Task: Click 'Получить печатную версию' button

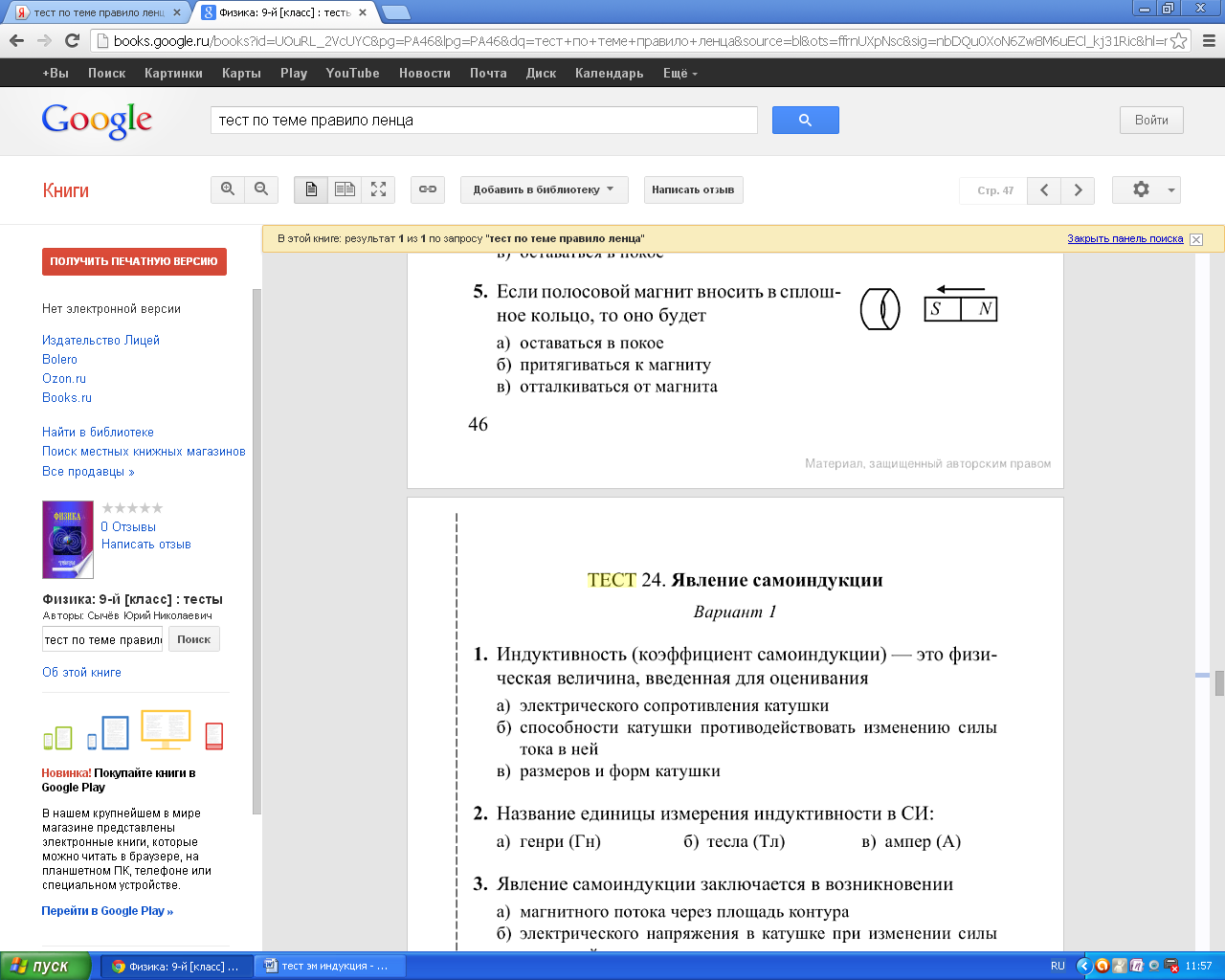Action: coord(134,261)
